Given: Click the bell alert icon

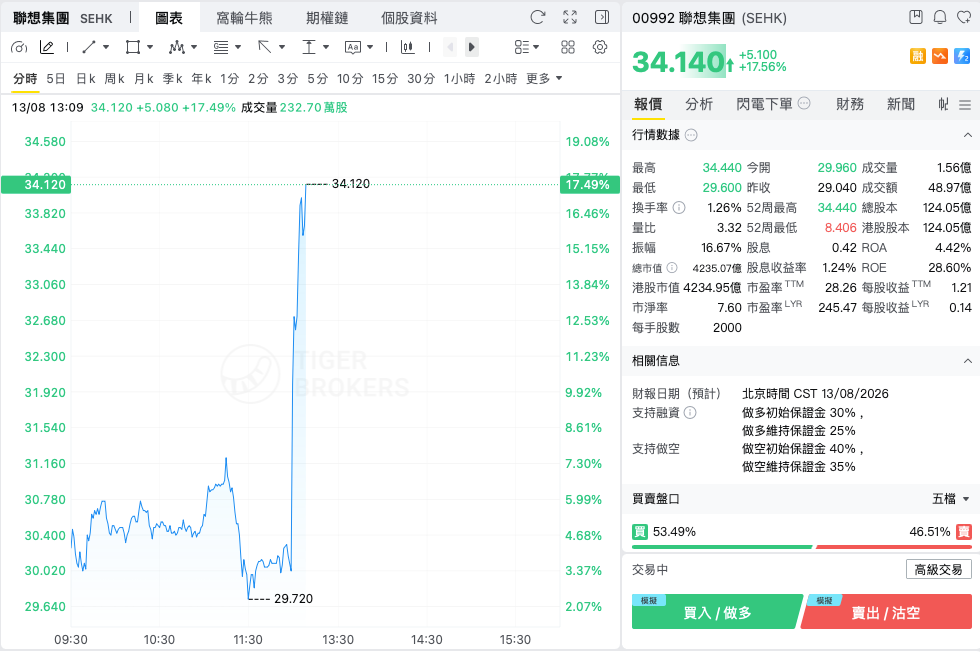Looking at the screenshot, I should click(940, 18).
